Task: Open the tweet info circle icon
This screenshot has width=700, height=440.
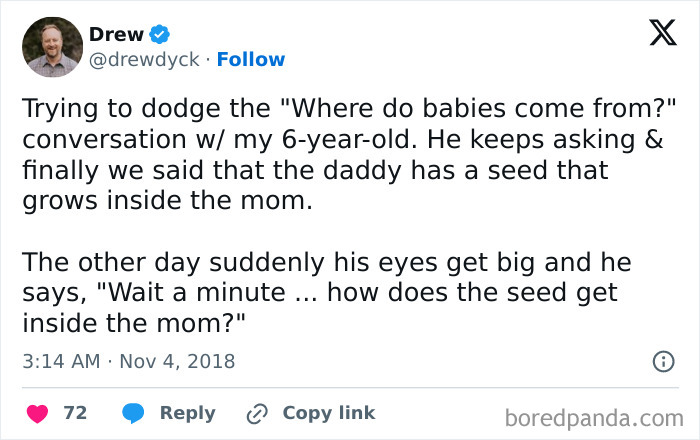Action: [663, 361]
